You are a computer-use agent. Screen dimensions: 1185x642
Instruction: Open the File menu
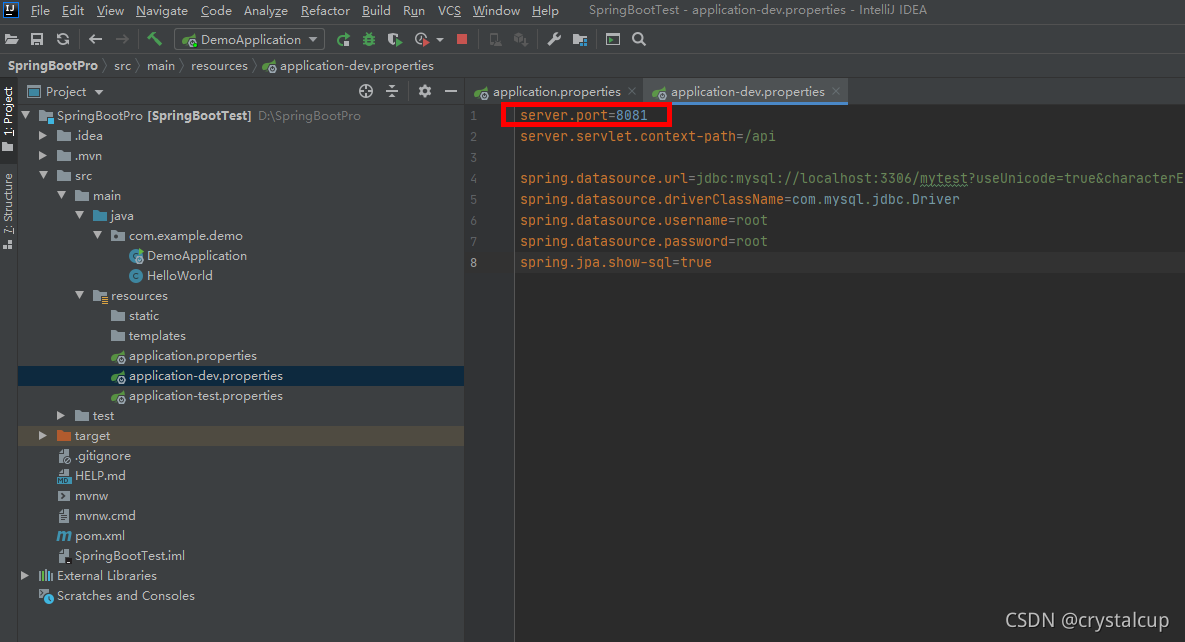(39, 11)
